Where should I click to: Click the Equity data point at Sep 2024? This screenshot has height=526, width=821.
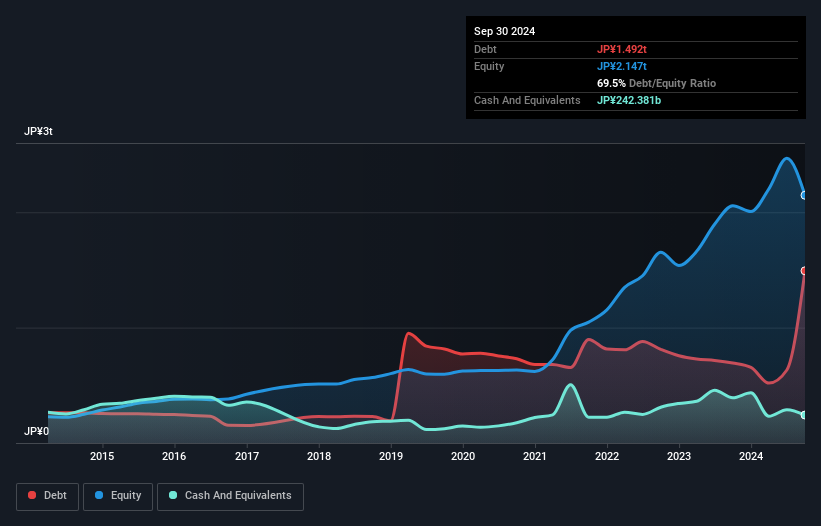coord(804,195)
